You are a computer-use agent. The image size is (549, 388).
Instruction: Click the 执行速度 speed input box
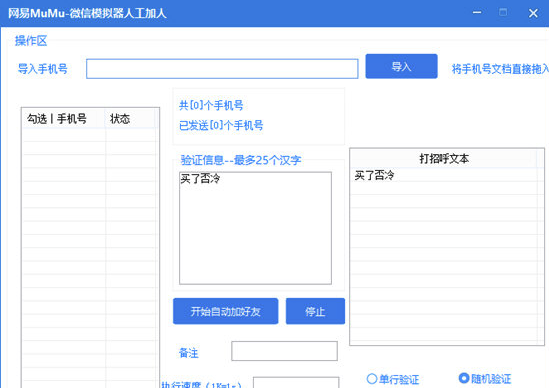[296, 382]
